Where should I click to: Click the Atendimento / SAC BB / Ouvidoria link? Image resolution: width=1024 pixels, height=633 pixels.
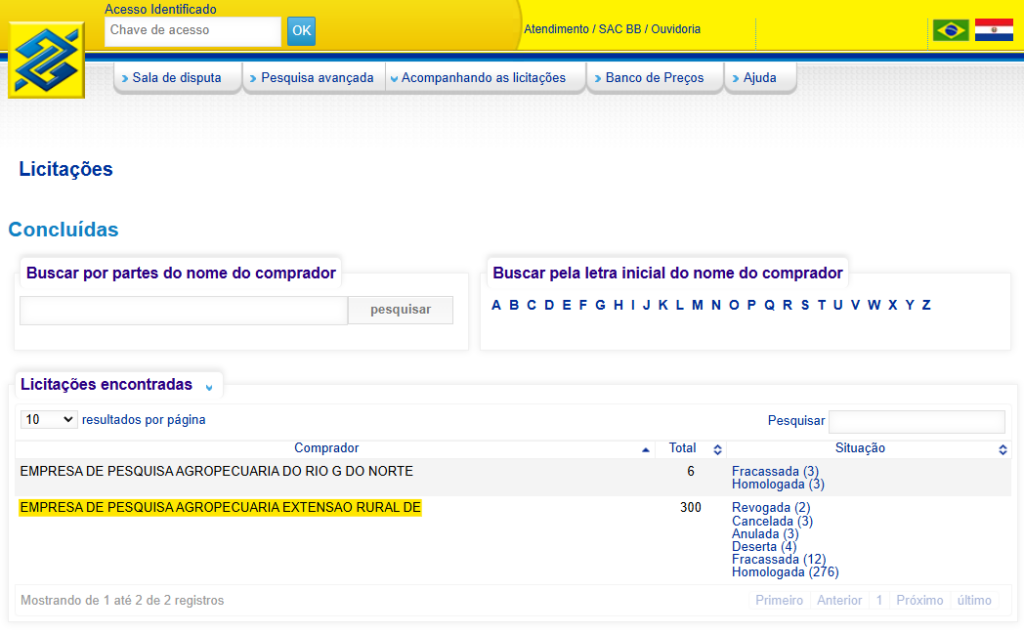(x=612, y=29)
